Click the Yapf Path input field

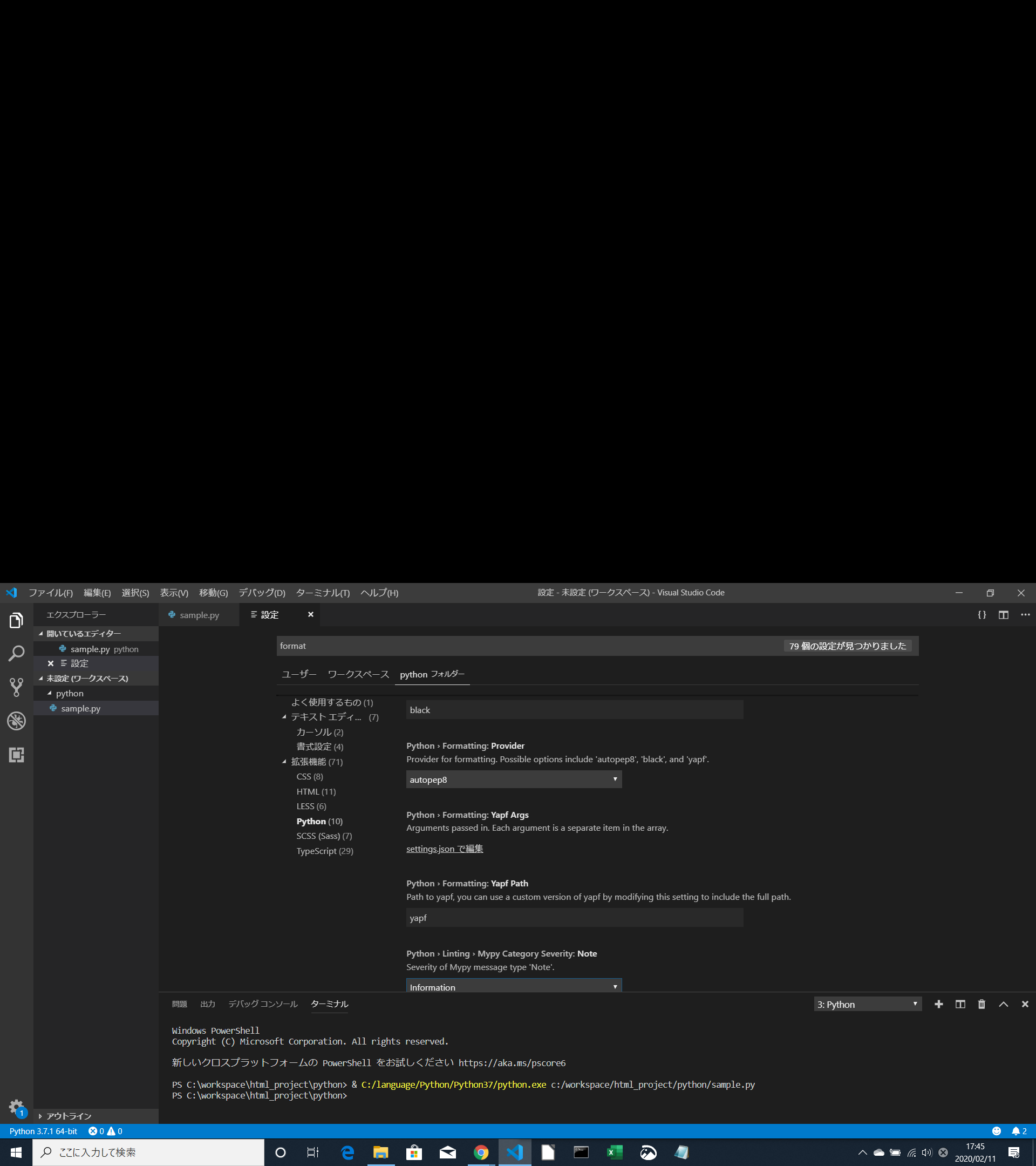coord(574,918)
